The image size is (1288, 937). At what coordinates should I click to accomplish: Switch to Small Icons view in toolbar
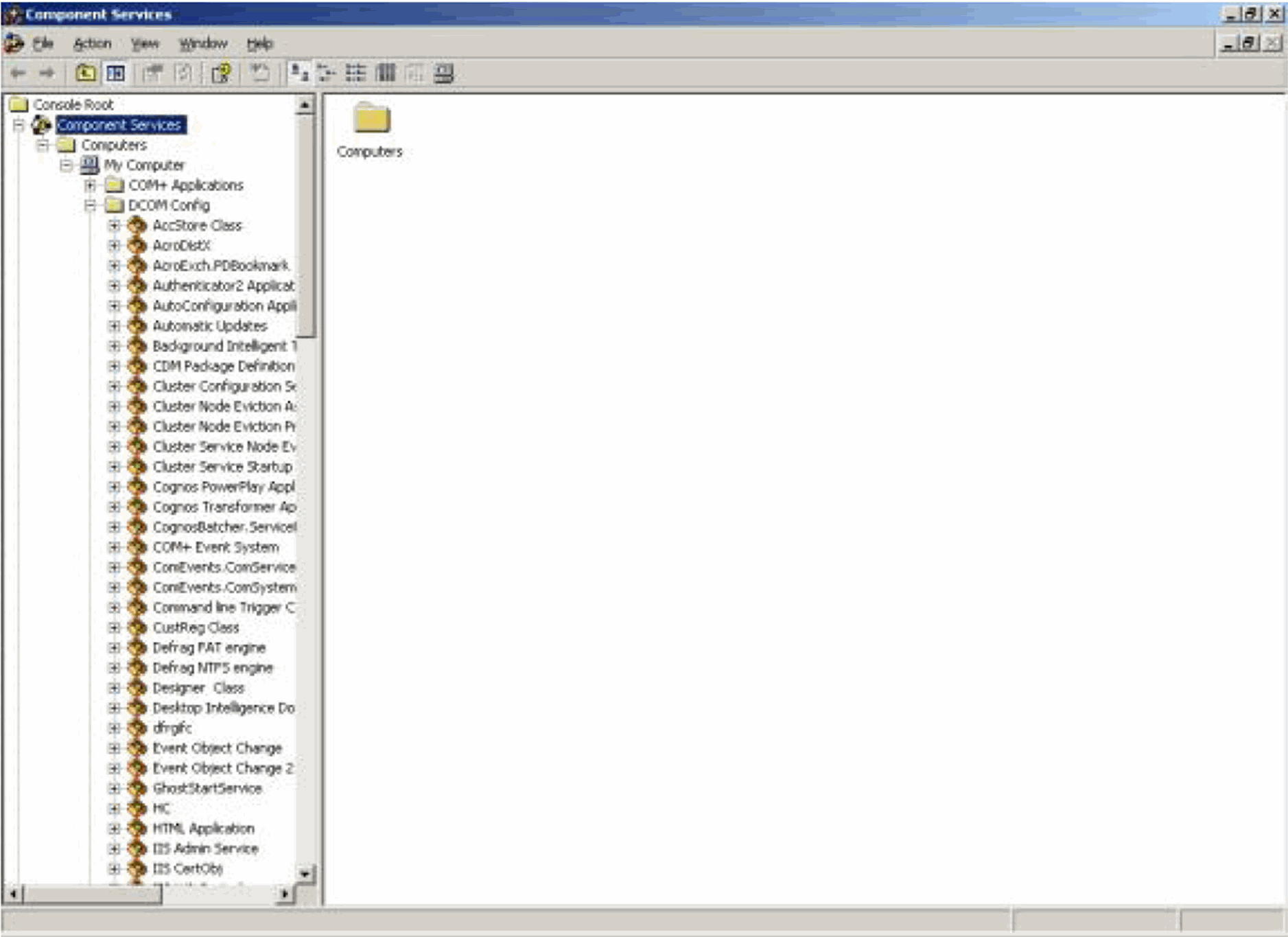point(327,73)
